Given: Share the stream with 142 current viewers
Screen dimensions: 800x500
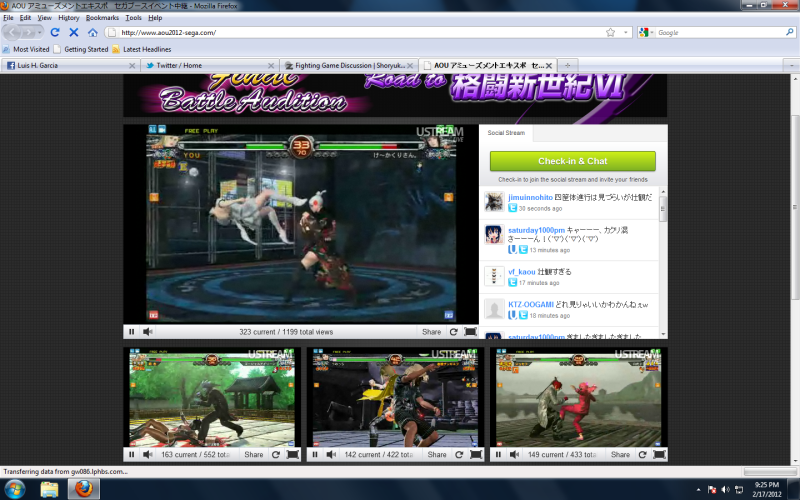Looking at the screenshot, I should click(437, 454).
